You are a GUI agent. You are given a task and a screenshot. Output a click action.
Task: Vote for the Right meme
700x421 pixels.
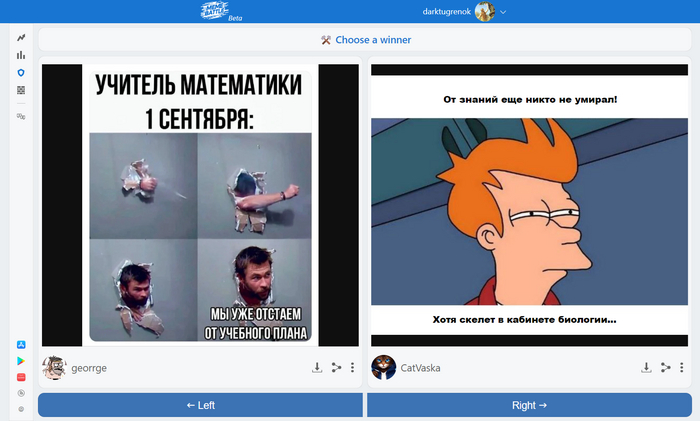coord(529,405)
